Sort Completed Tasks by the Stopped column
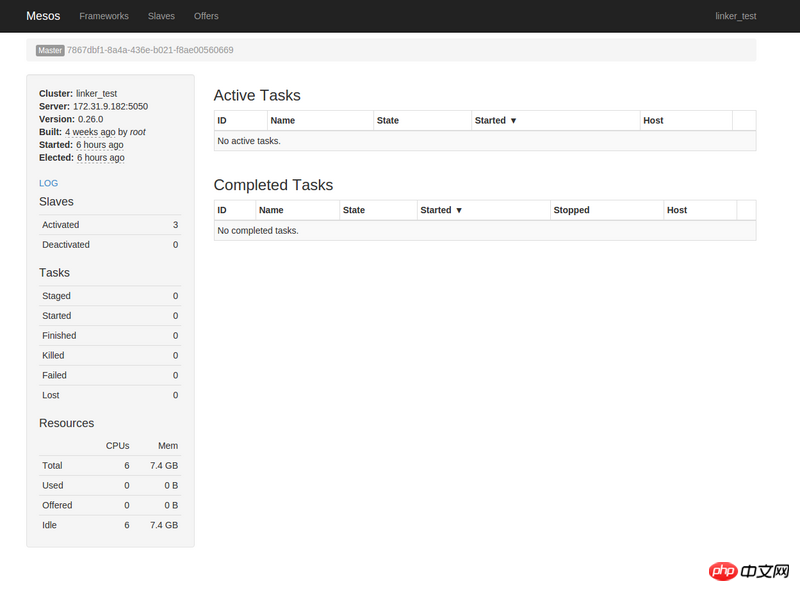 coord(571,210)
